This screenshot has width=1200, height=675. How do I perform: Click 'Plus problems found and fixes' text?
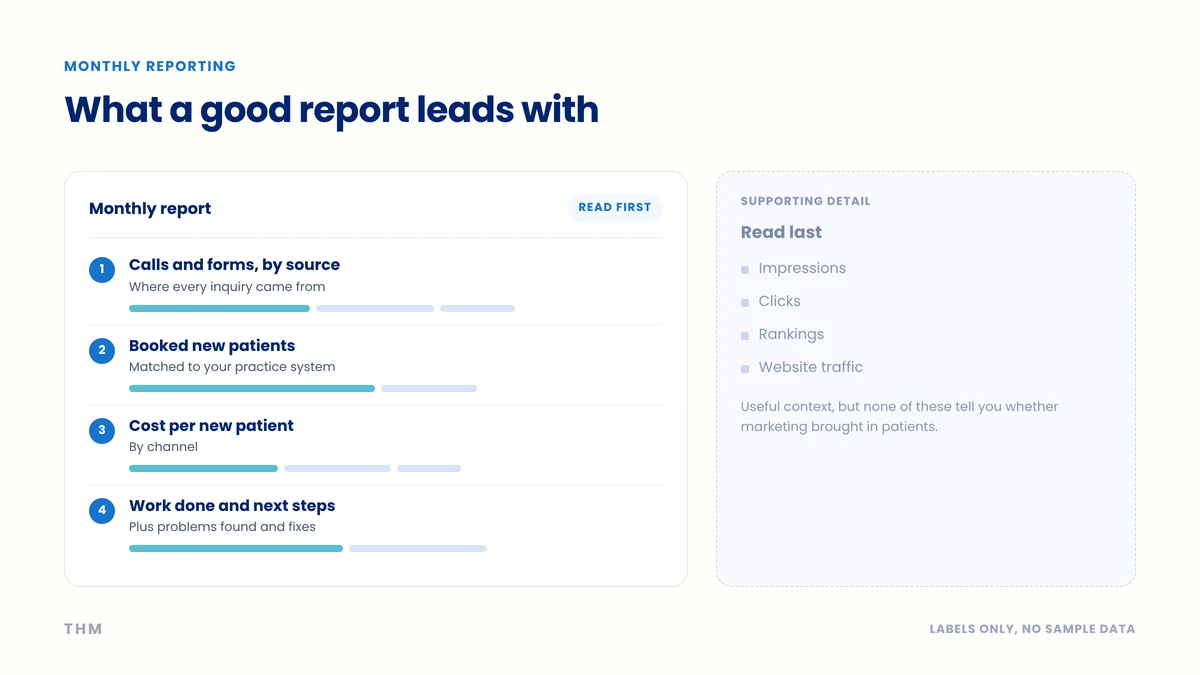pyautogui.click(x=222, y=527)
